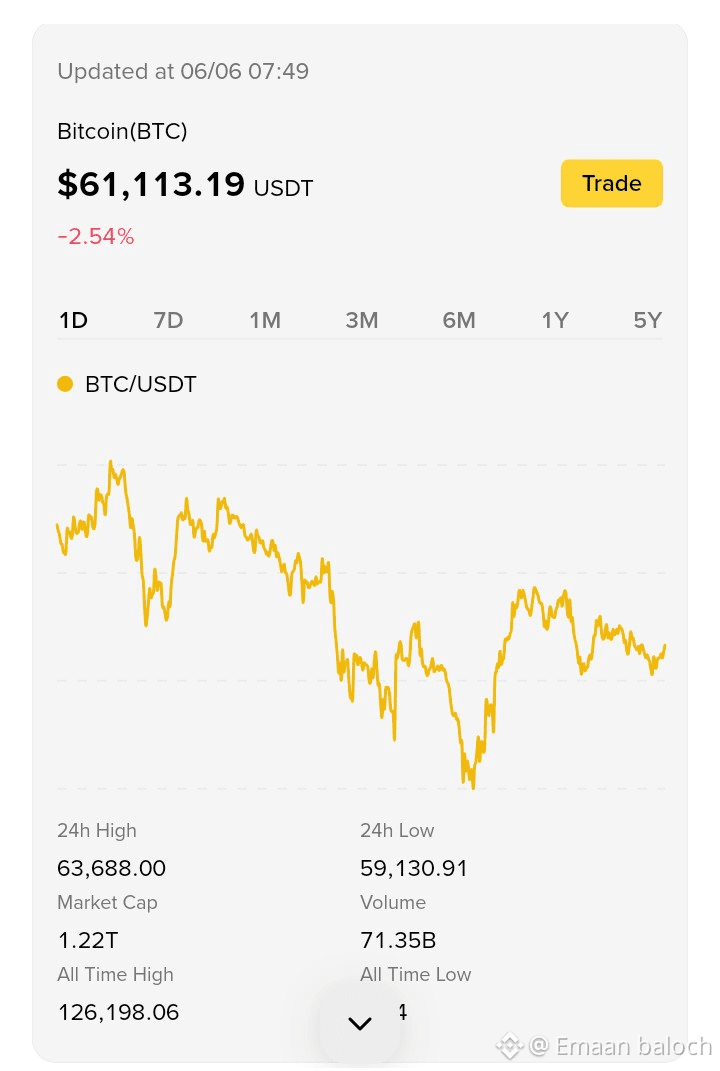Click the $61,113.19 price value

click(151, 184)
